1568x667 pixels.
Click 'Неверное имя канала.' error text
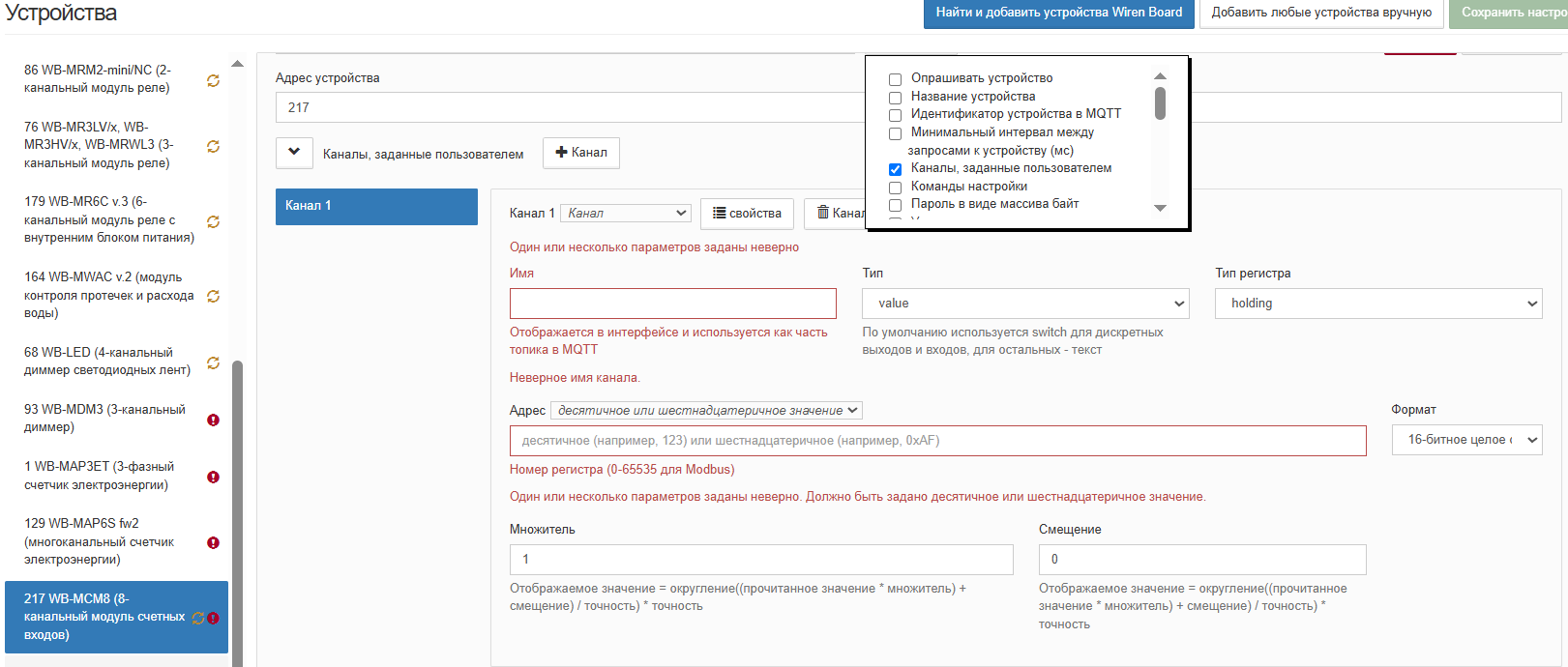pyautogui.click(x=575, y=378)
